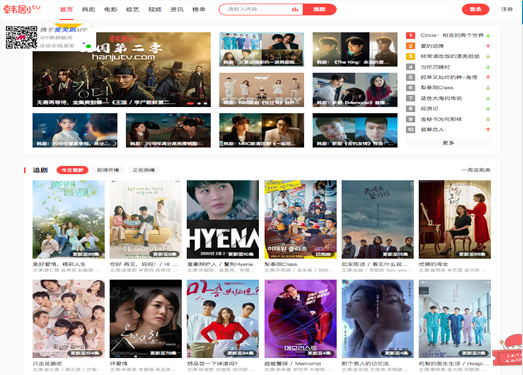Open rank 6 梨泰院Class in the ranking list
Screen dimensions: 523x375
pyautogui.click(x=437, y=88)
